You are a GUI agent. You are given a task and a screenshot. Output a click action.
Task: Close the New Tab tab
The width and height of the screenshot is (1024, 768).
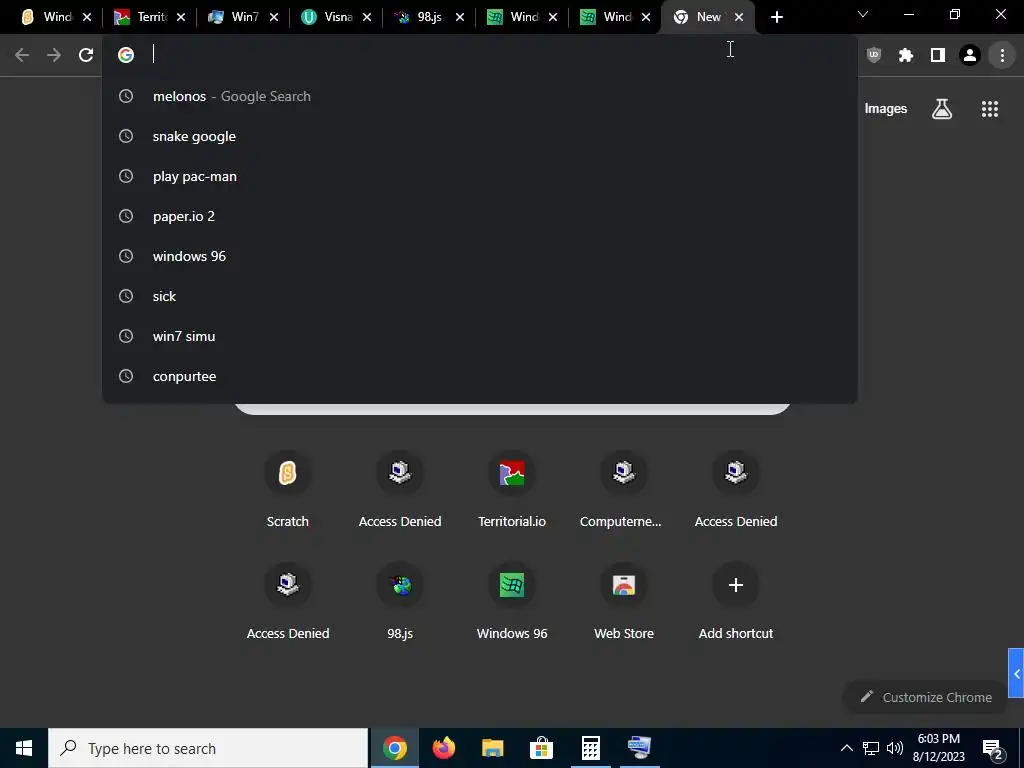point(739,17)
